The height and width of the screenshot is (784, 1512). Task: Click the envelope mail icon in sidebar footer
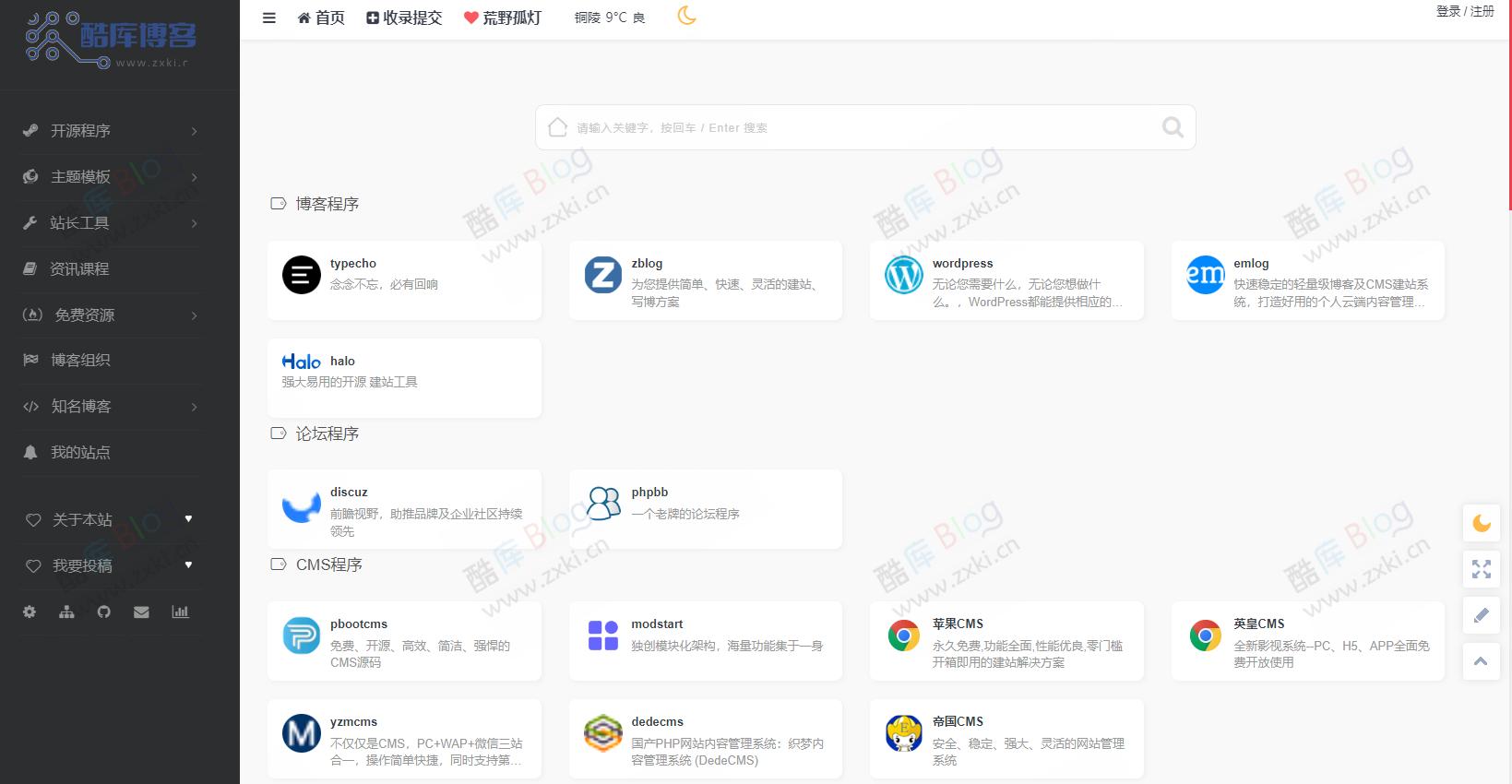click(x=141, y=612)
